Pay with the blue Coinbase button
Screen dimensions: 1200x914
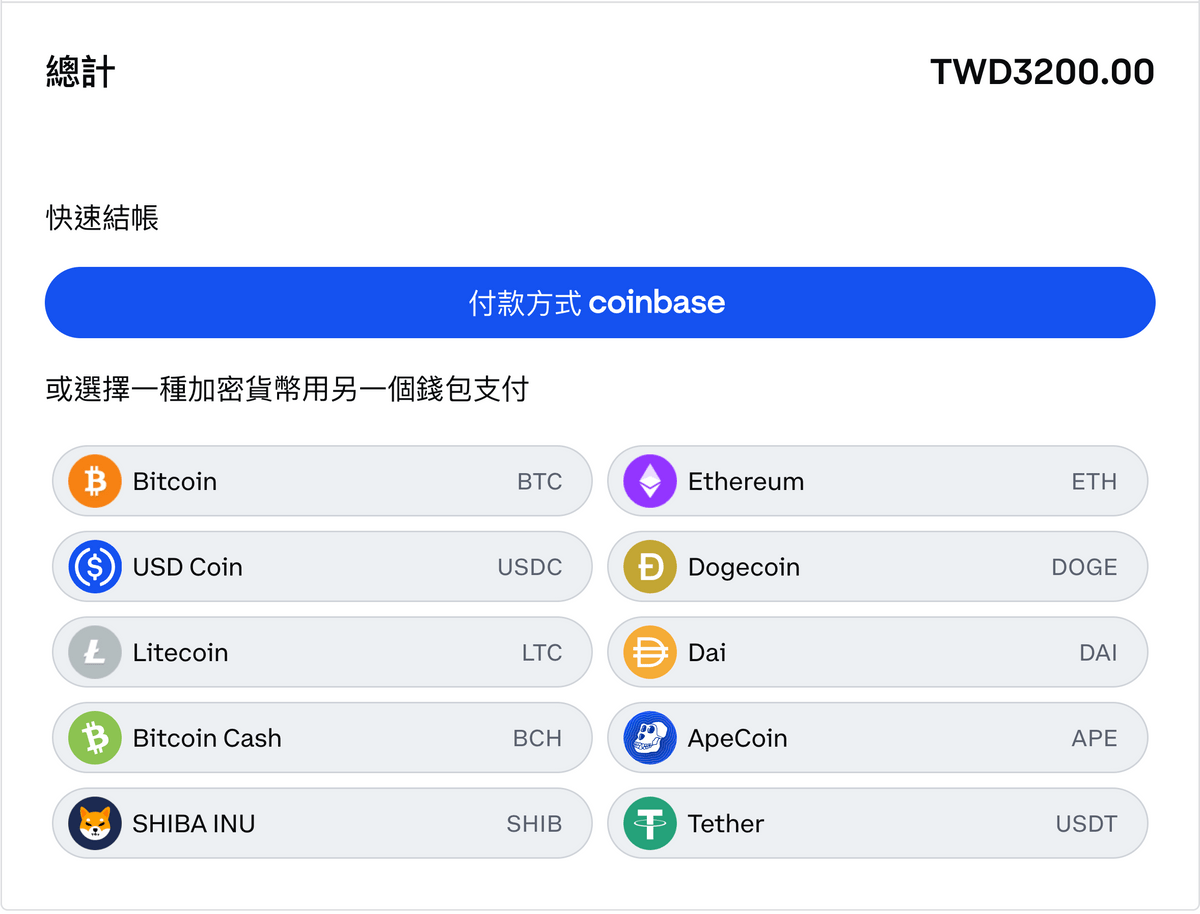coord(600,302)
